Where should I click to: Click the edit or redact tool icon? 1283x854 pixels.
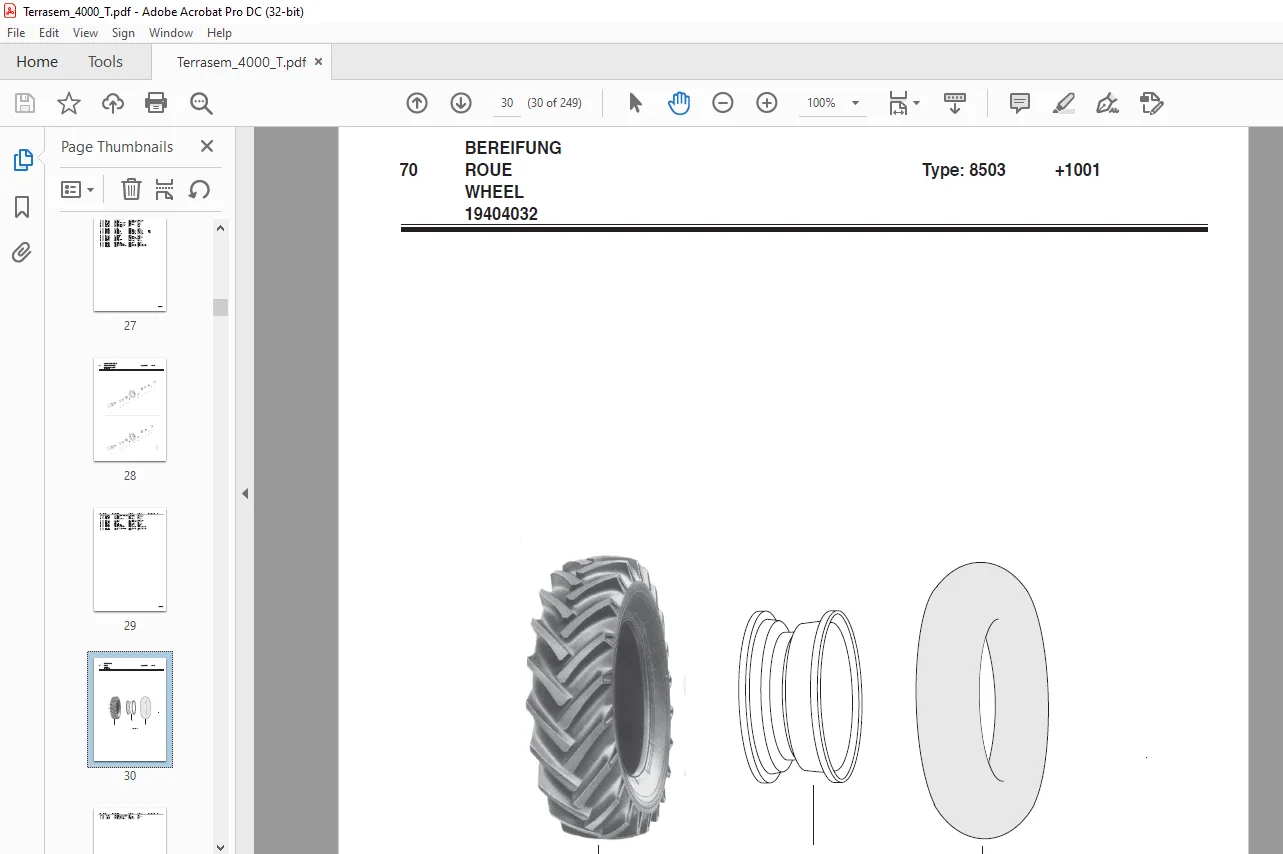[1151, 103]
